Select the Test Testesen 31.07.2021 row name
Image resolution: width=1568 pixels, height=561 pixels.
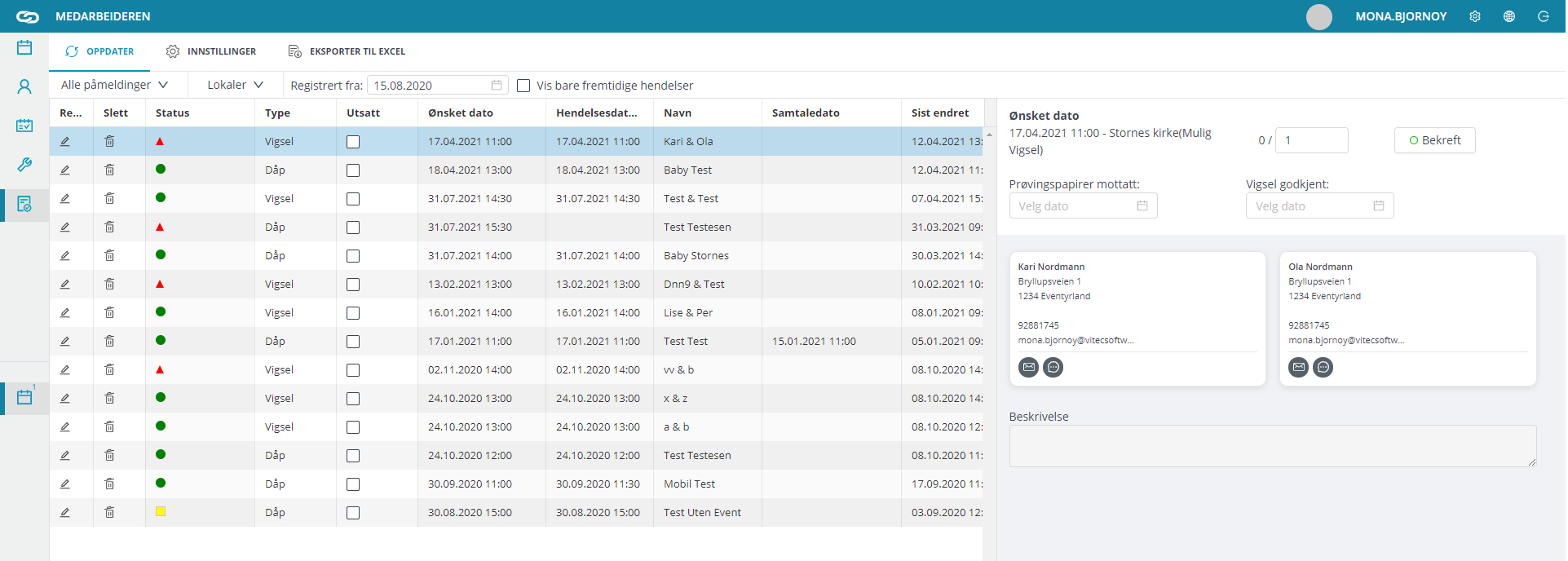click(x=697, y=227)
